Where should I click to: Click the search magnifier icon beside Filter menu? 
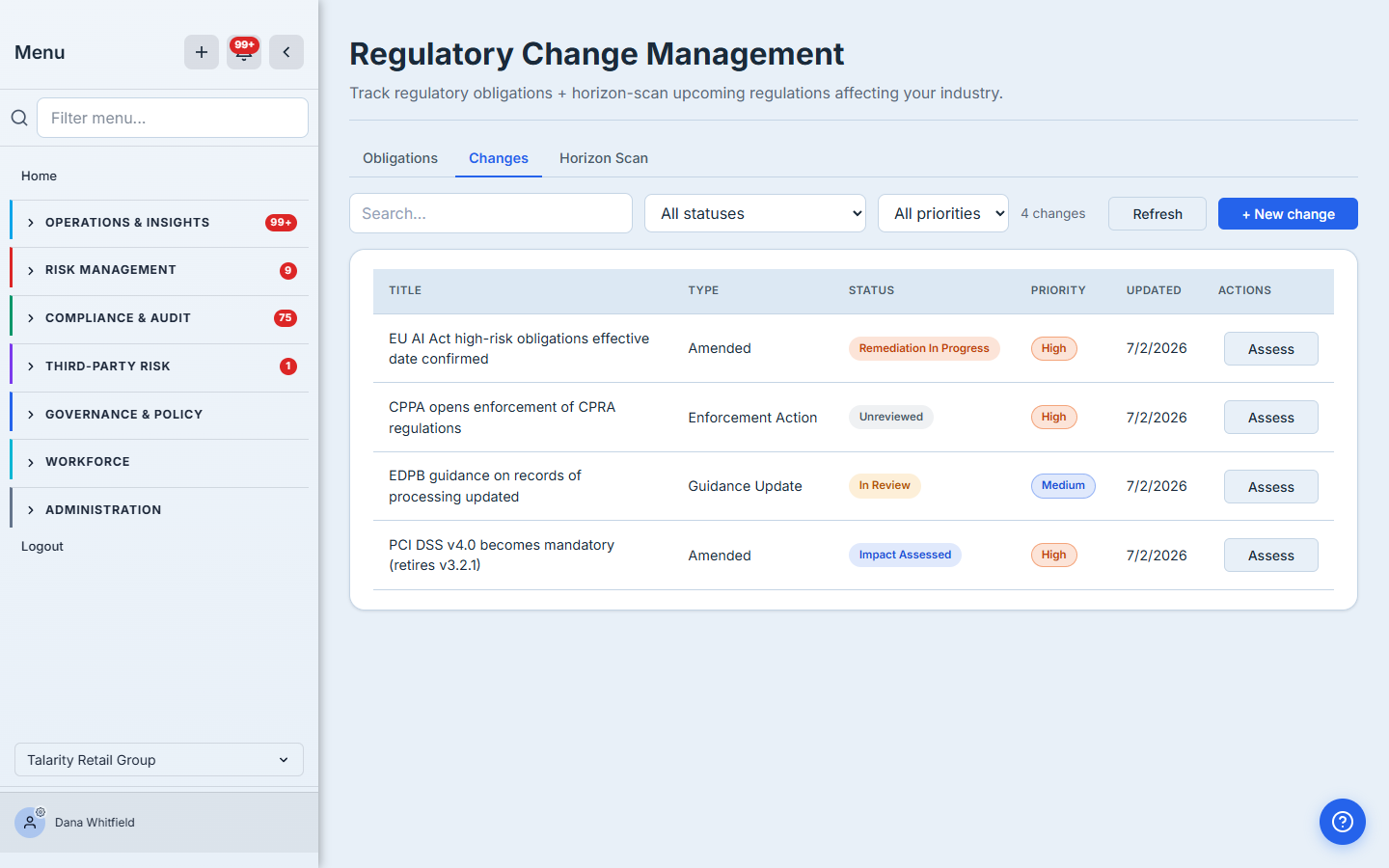[x=19, y=118]
